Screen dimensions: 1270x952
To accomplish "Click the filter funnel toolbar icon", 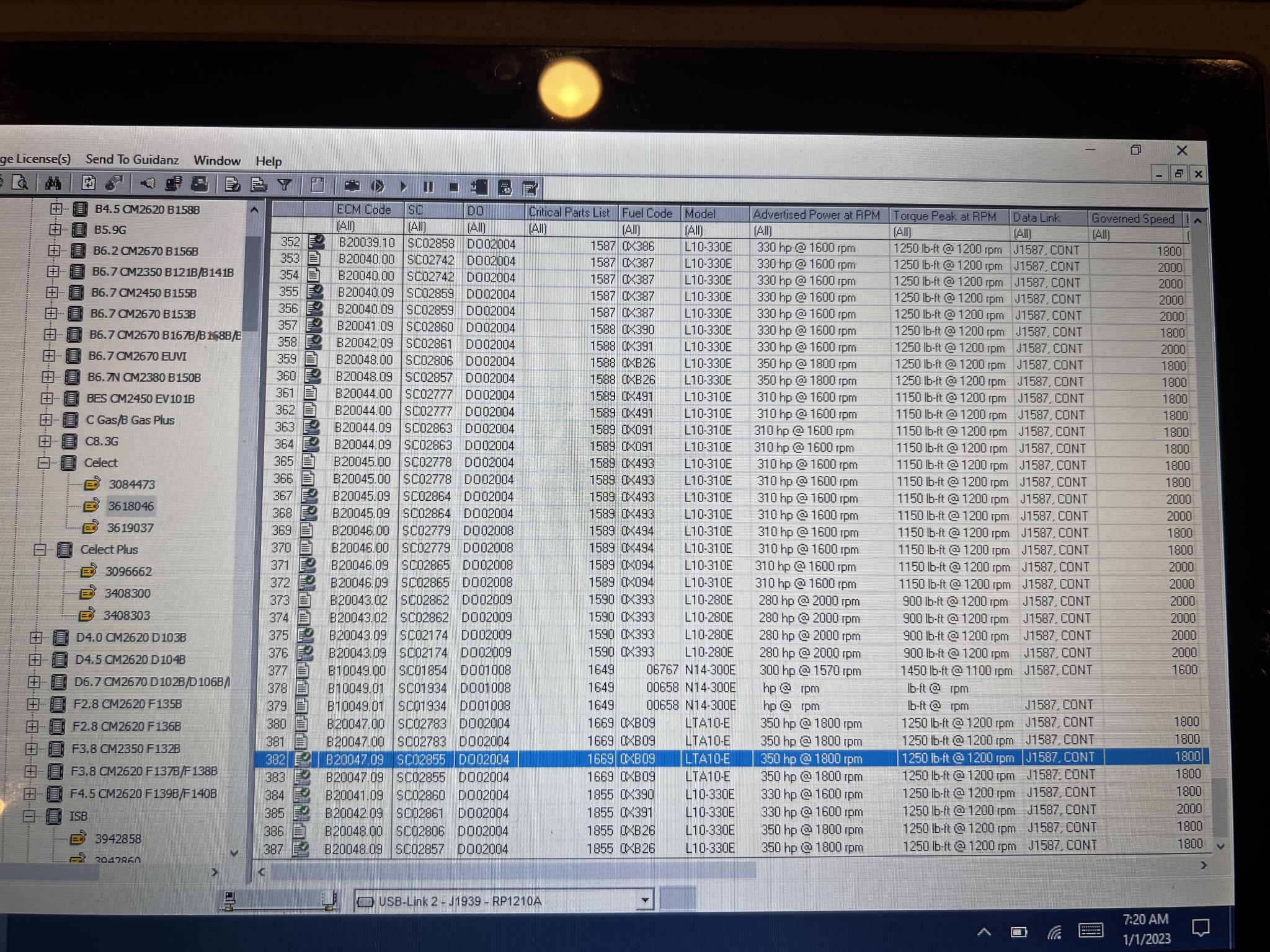I will (285, 185).
